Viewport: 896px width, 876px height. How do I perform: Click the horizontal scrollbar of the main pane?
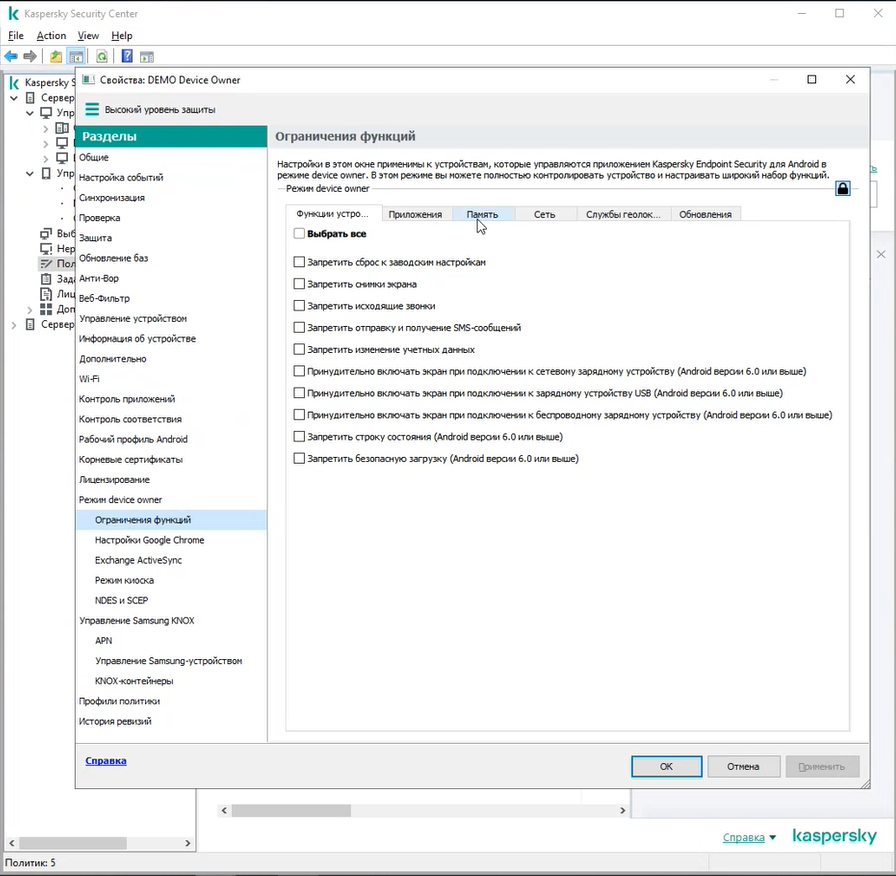point(423,810)
